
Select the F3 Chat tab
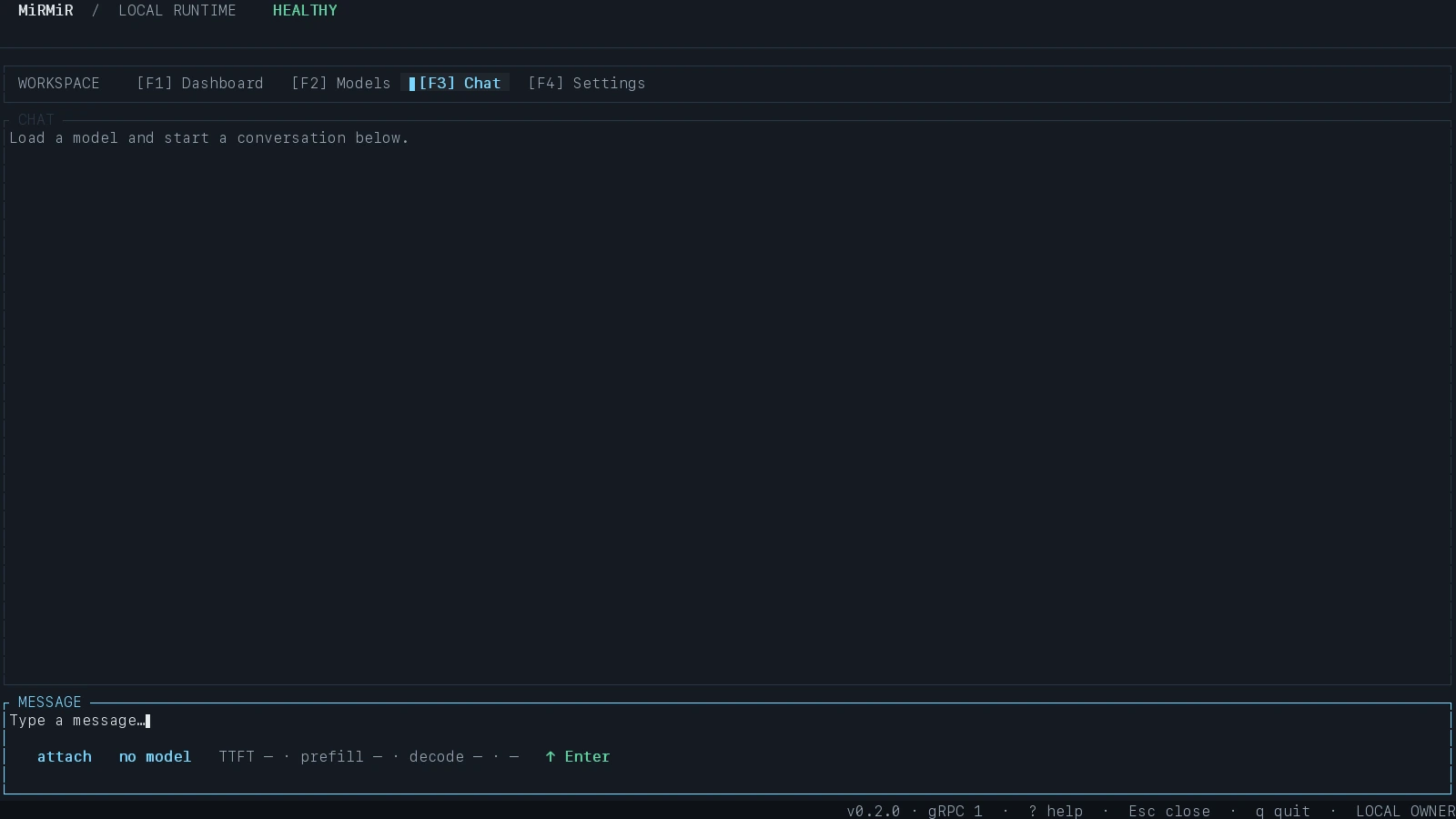tap(455, 83)
